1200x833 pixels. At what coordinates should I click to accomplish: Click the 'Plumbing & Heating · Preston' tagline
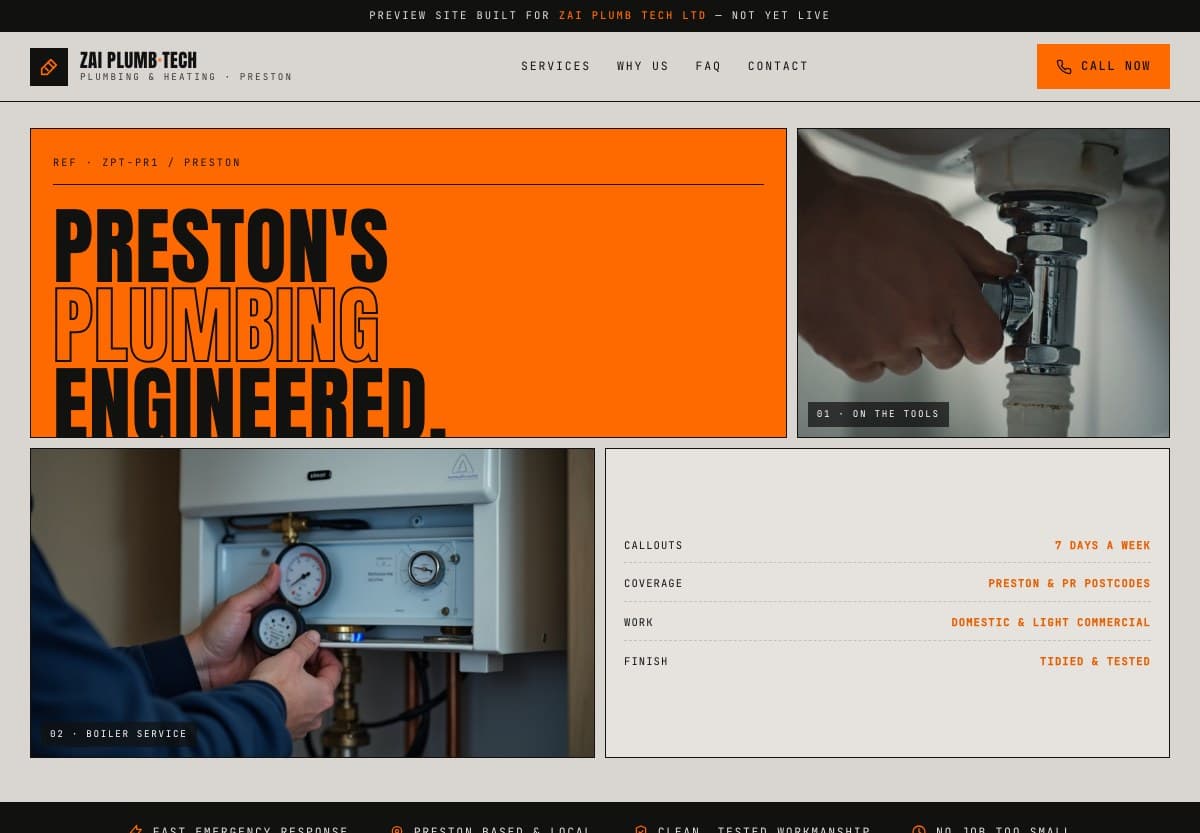coord(186,77)
